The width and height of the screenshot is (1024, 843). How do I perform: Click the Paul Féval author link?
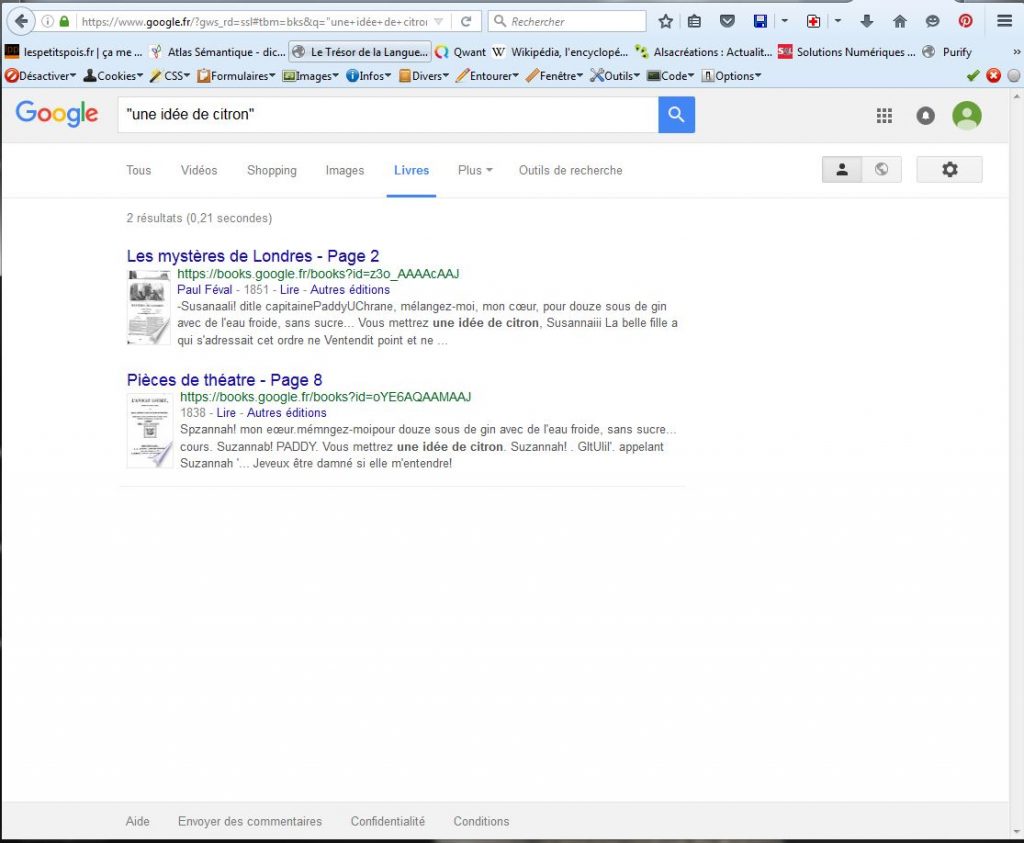[x=204, y=290]
